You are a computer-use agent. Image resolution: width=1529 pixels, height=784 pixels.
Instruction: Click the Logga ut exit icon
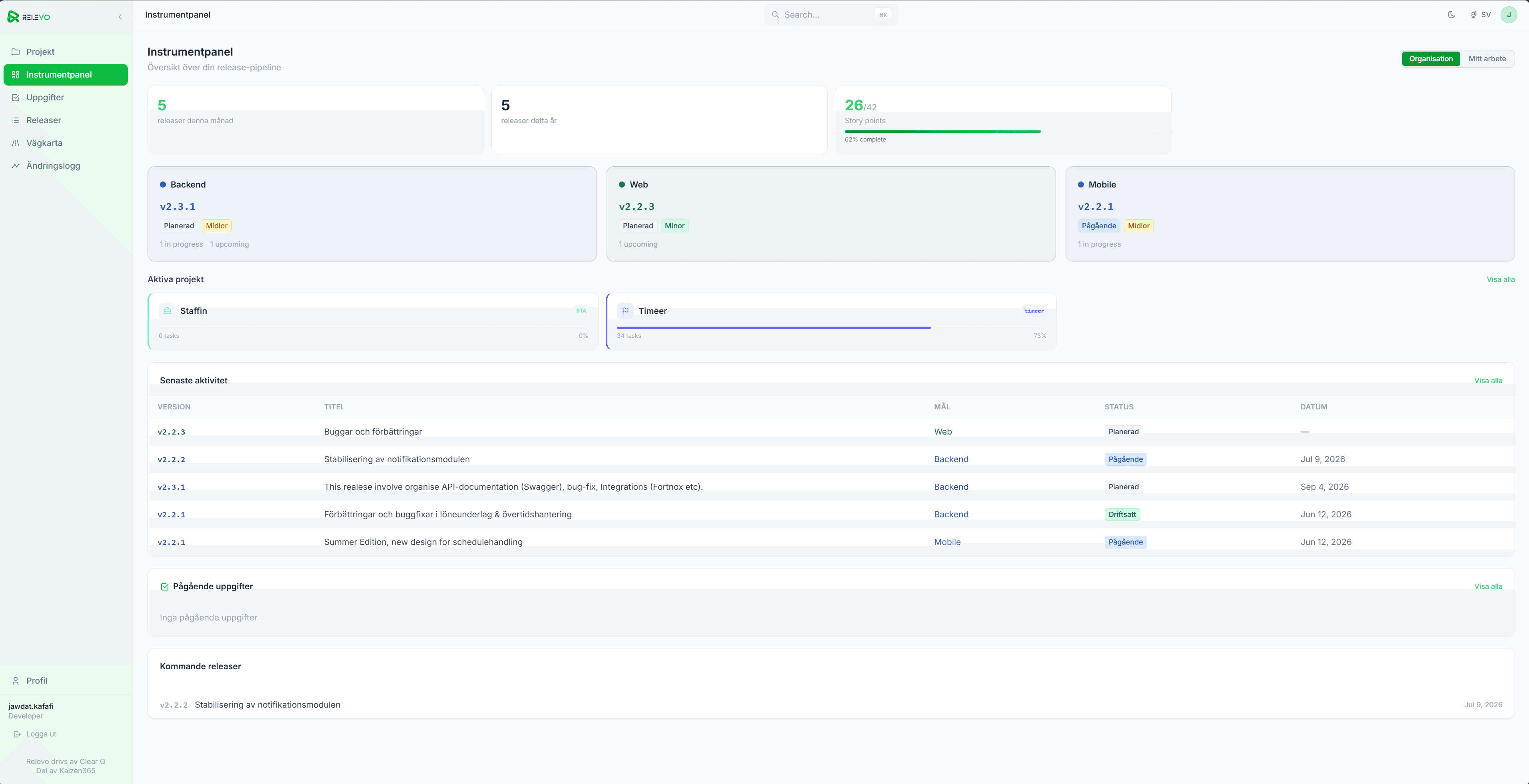coord(17,734)
